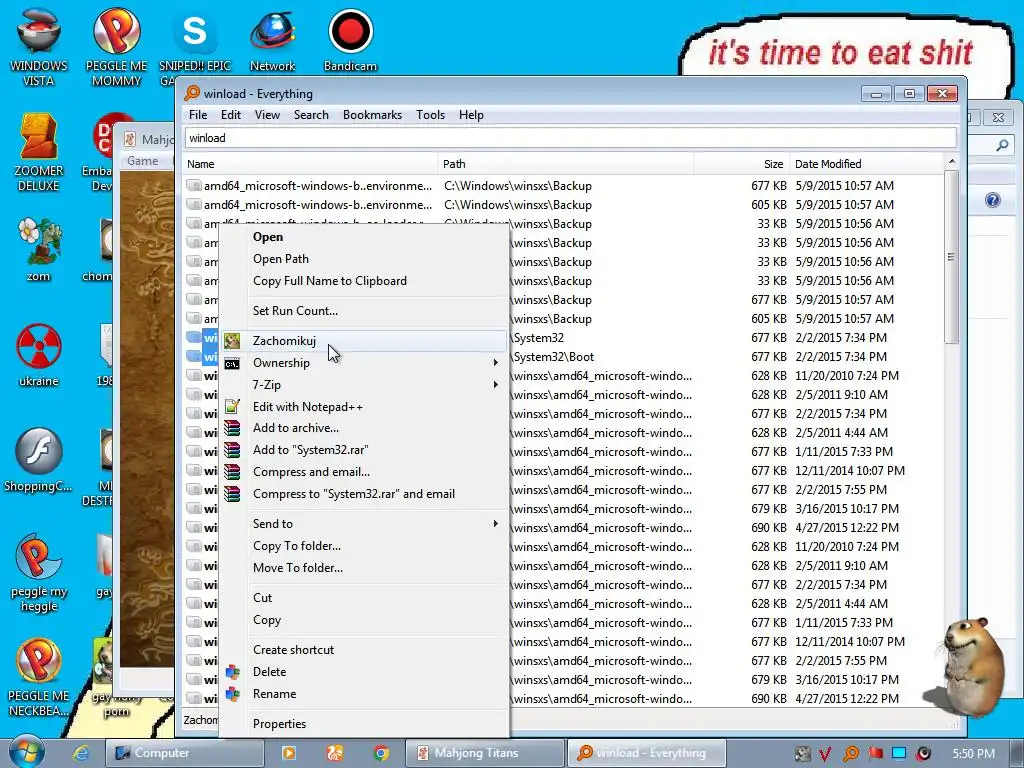Select the ShoppingC... Flash desktop icon
Viewport: 1024px width, 768px height.
[x=39, y=460]
